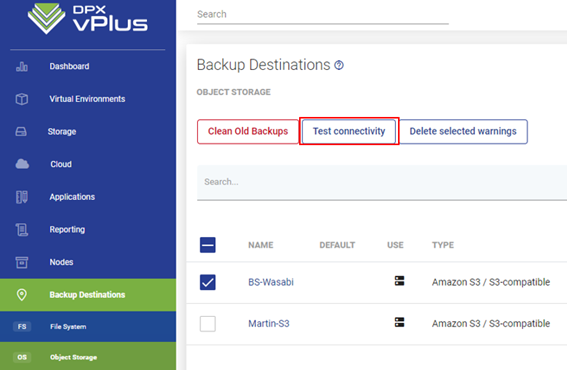
Task: Click the DPX vPlus logo
Action: [x=88, y=19]
